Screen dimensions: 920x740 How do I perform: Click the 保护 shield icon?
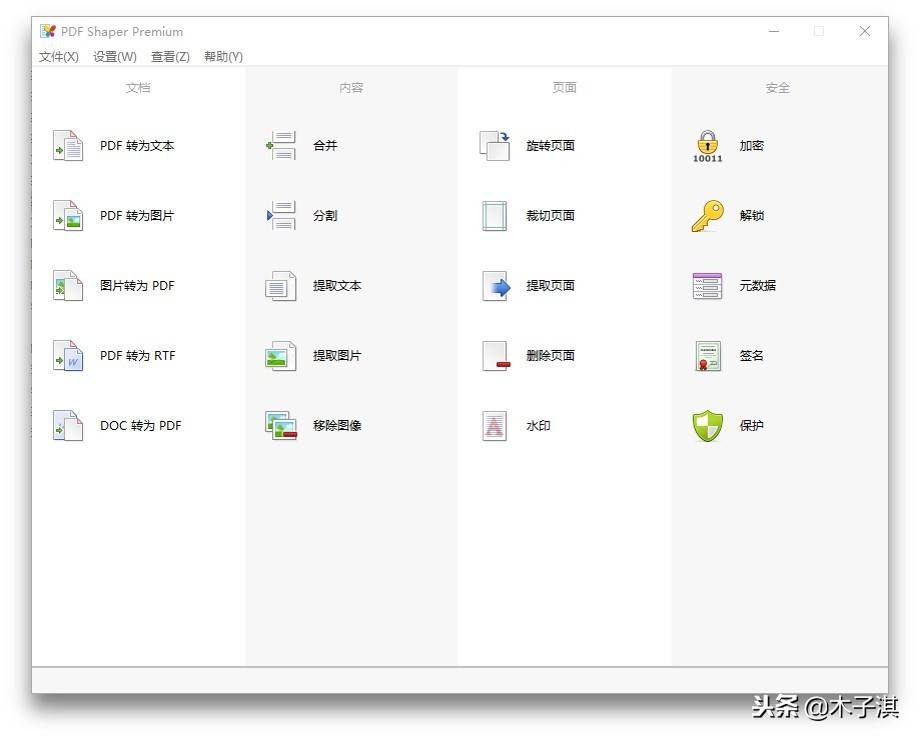(x=707, y=426)
